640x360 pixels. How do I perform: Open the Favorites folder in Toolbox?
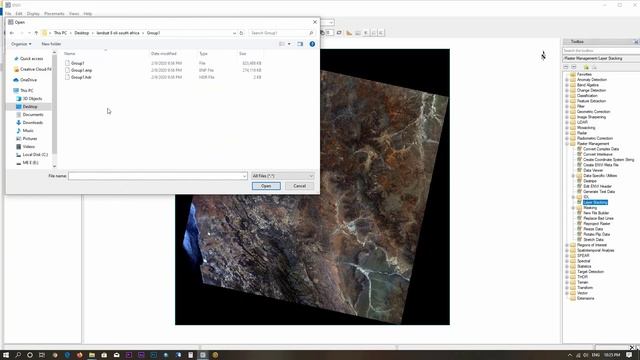tap(584, 75)
